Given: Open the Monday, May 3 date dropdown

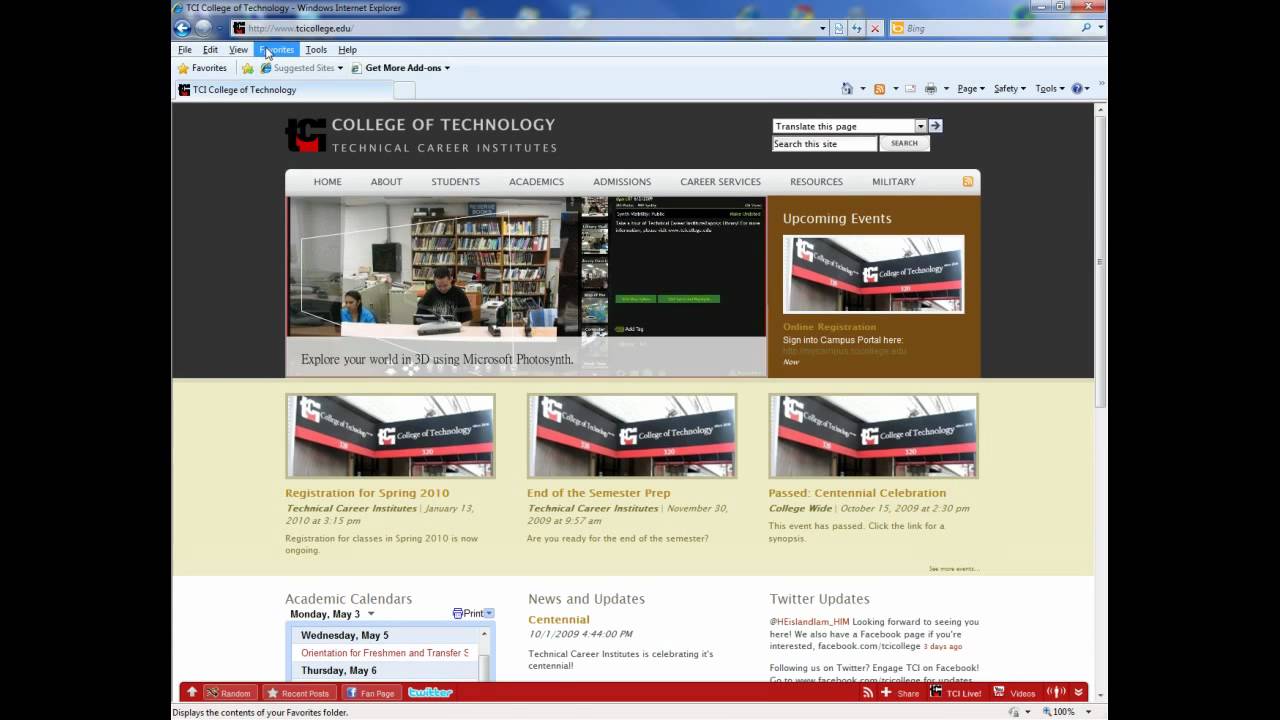Looking at the screenshot, I should tap(371, 614).
